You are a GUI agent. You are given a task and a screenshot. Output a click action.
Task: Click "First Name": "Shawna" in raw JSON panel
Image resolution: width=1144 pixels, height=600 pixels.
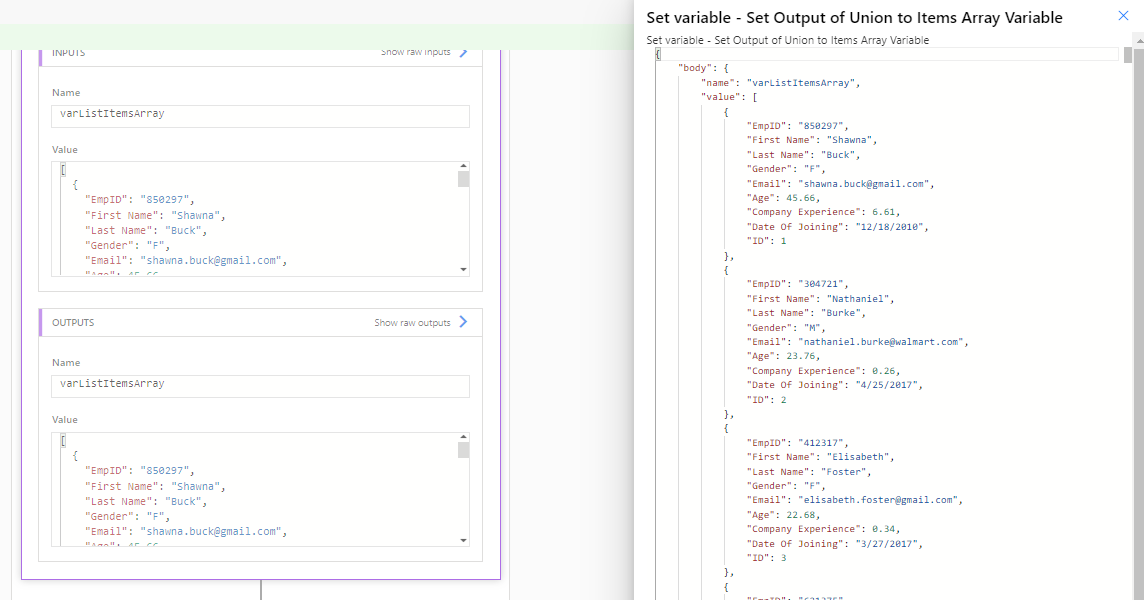(811, 139)
